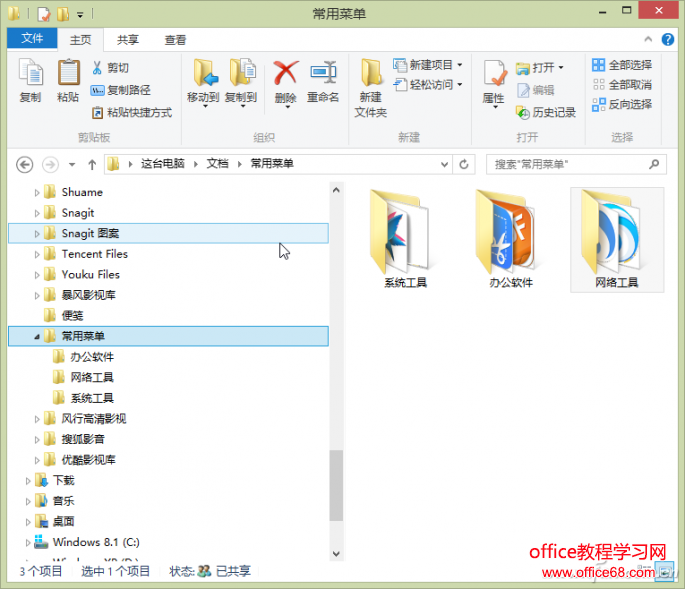Image resolution: width=685 pixels, height=589 pixels.
Task: Switch to the Share (共享) tab
Action: point(128,40)
